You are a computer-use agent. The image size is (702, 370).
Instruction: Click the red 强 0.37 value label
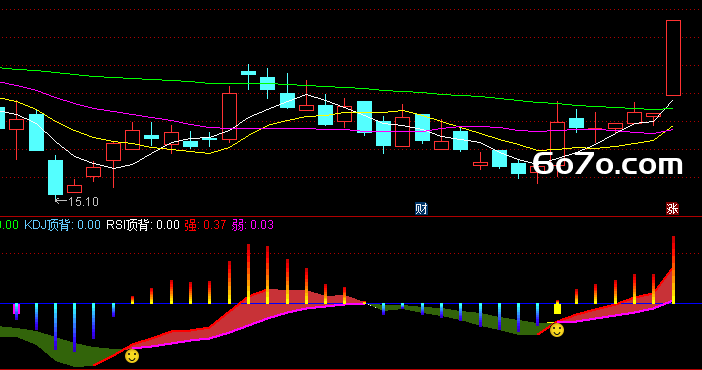[x=205, y=224]
